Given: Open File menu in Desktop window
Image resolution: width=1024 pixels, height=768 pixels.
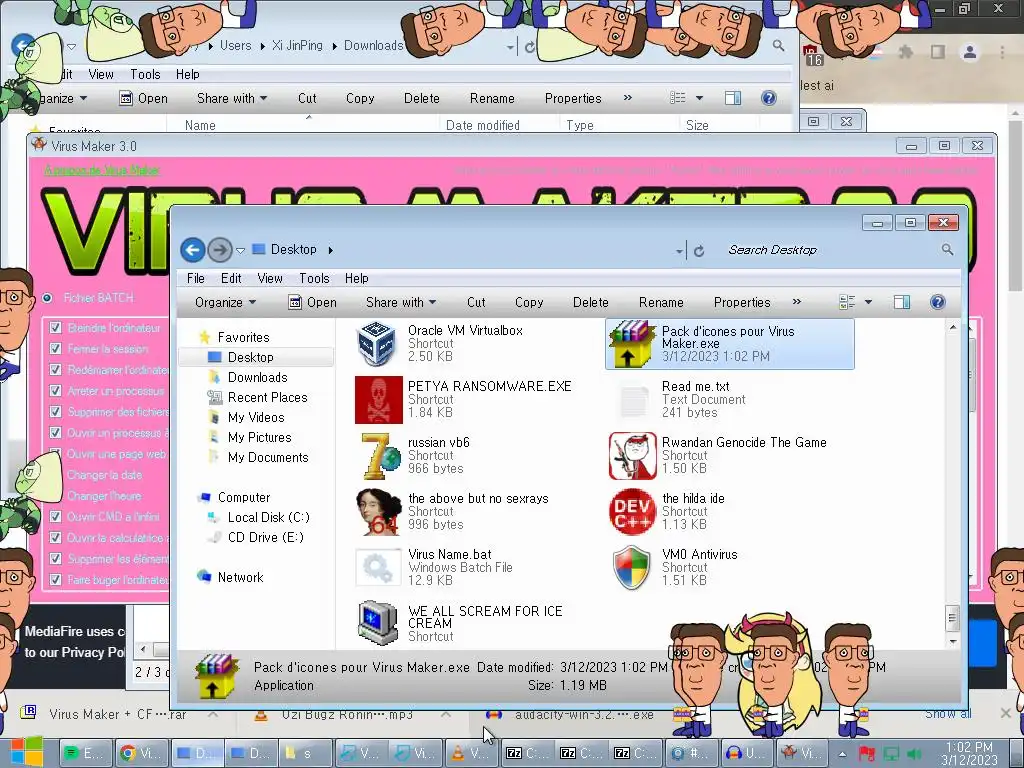Looking at the screenshot, I should pyautogui.click(x=195, y=278).
